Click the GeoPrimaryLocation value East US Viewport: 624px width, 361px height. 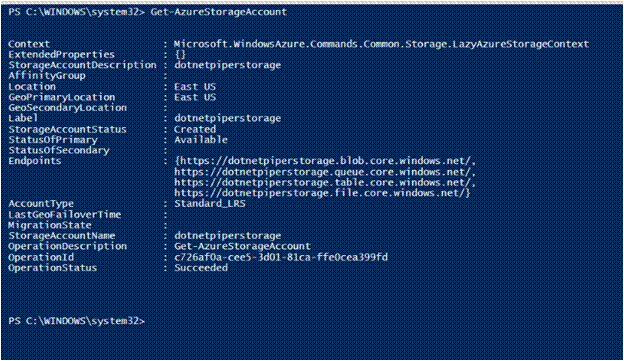click(195, 98)
